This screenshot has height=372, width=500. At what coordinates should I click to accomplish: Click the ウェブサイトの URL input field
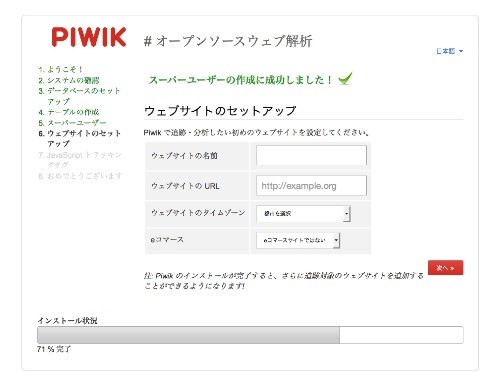pos(311,186)
